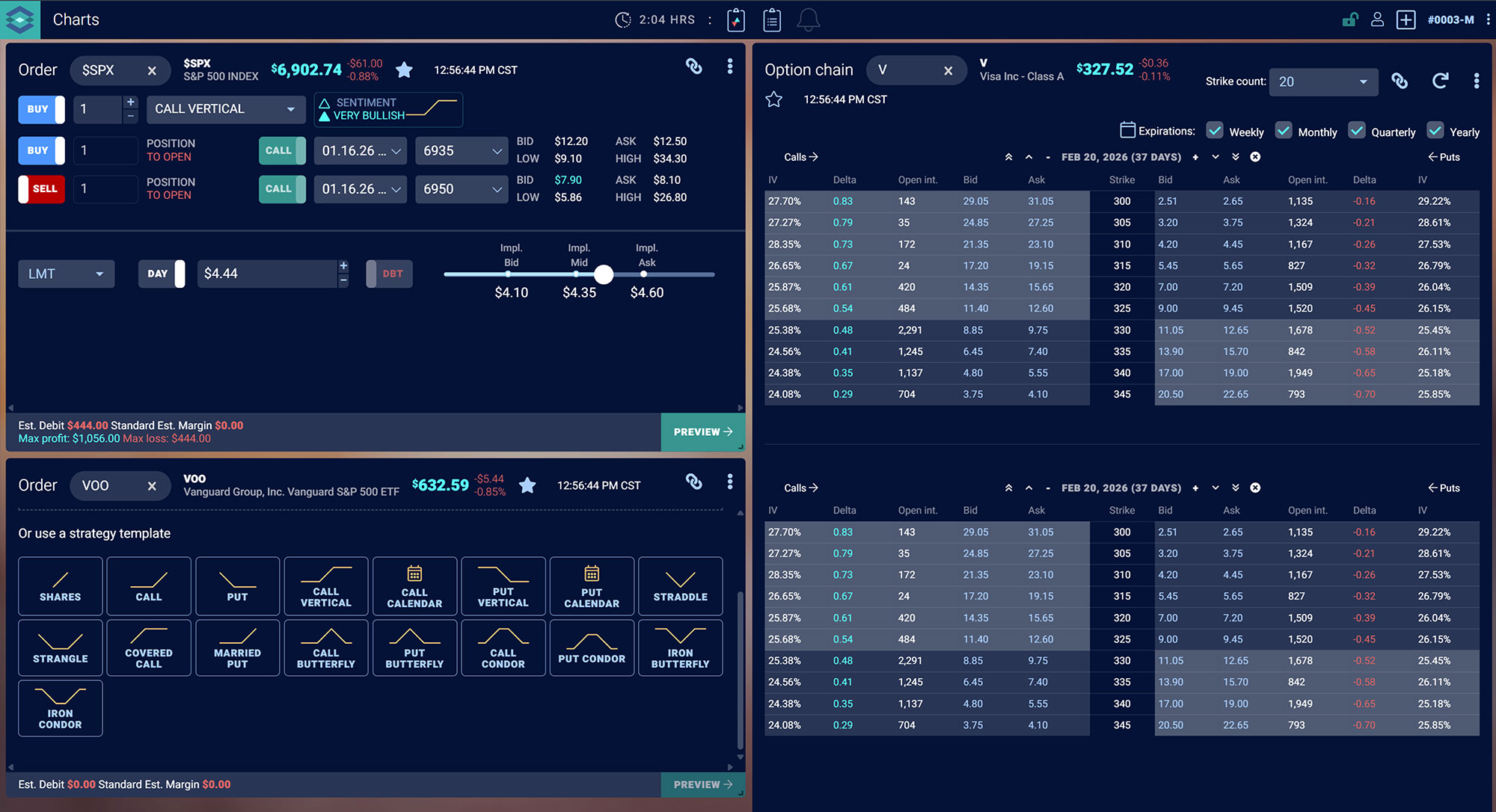The width and height of the screenshot is (1496, 812).
Task: Uncheck the Weekly expirations checkbox
Action: [x=1215, y=131]
